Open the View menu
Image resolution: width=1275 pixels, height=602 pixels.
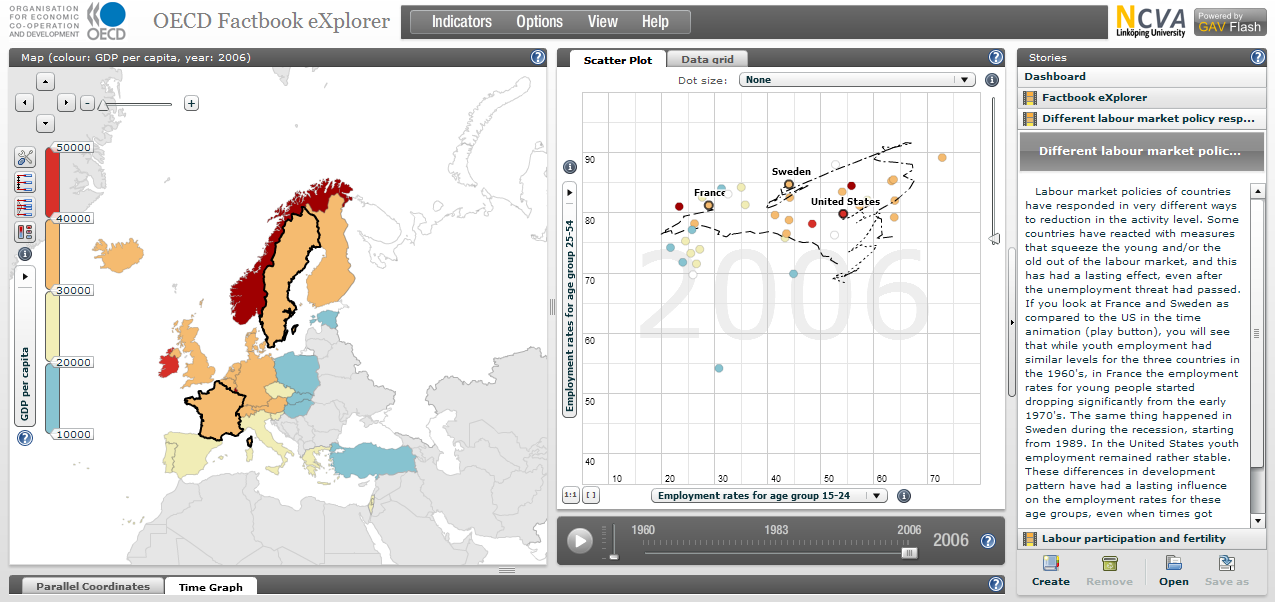tap(603, 22)
